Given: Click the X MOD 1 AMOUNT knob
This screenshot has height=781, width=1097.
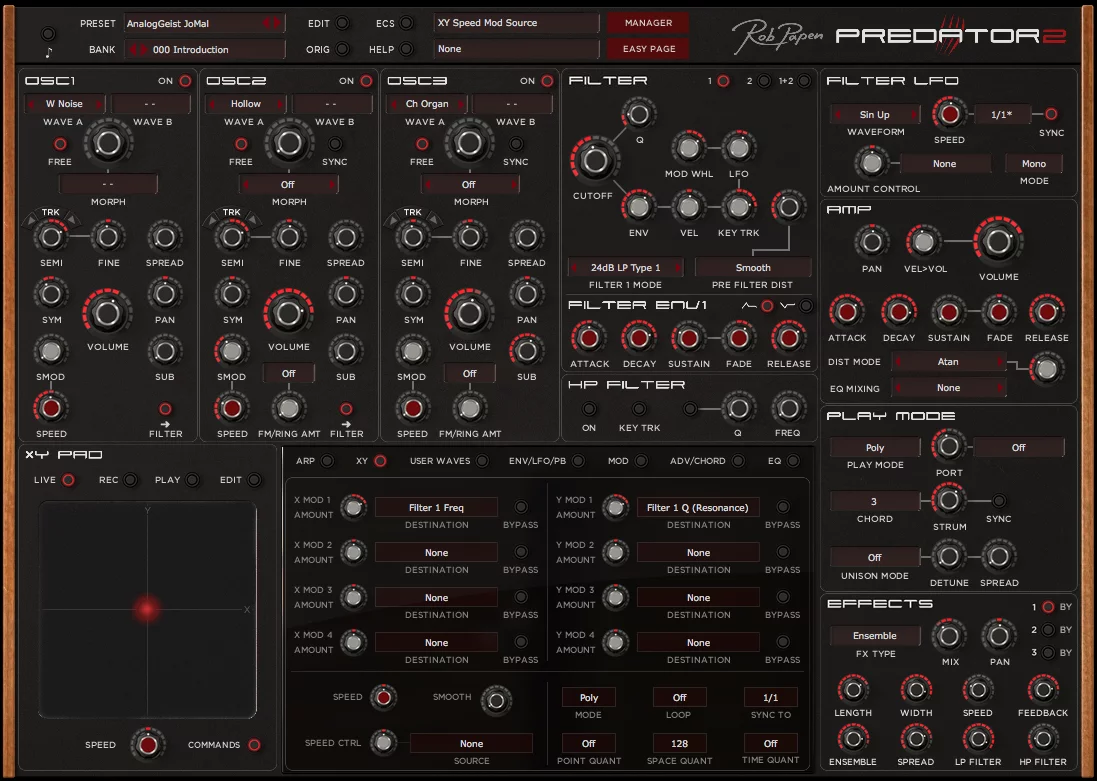Looking at the screenshot, I should (x=353, y=507).
